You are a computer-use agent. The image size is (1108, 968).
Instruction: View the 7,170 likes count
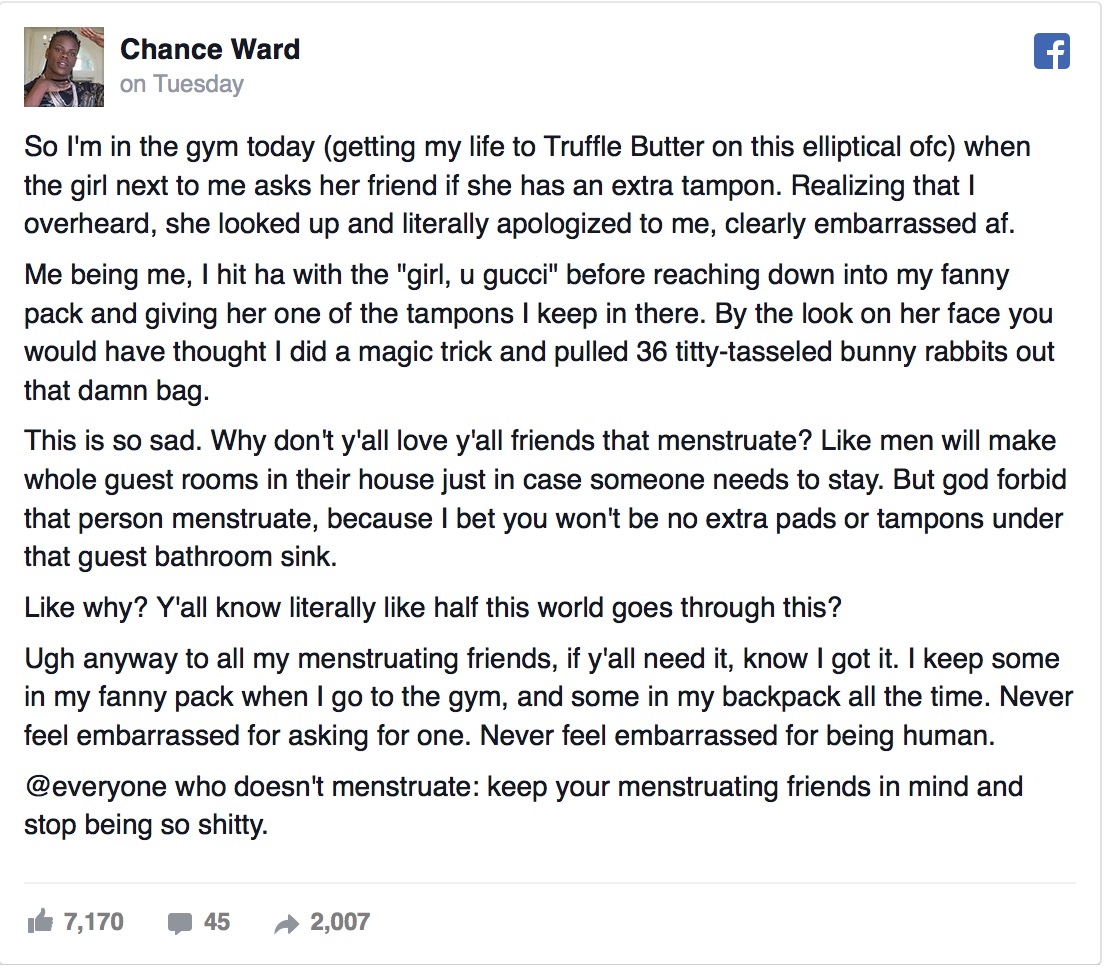[93, 921]
